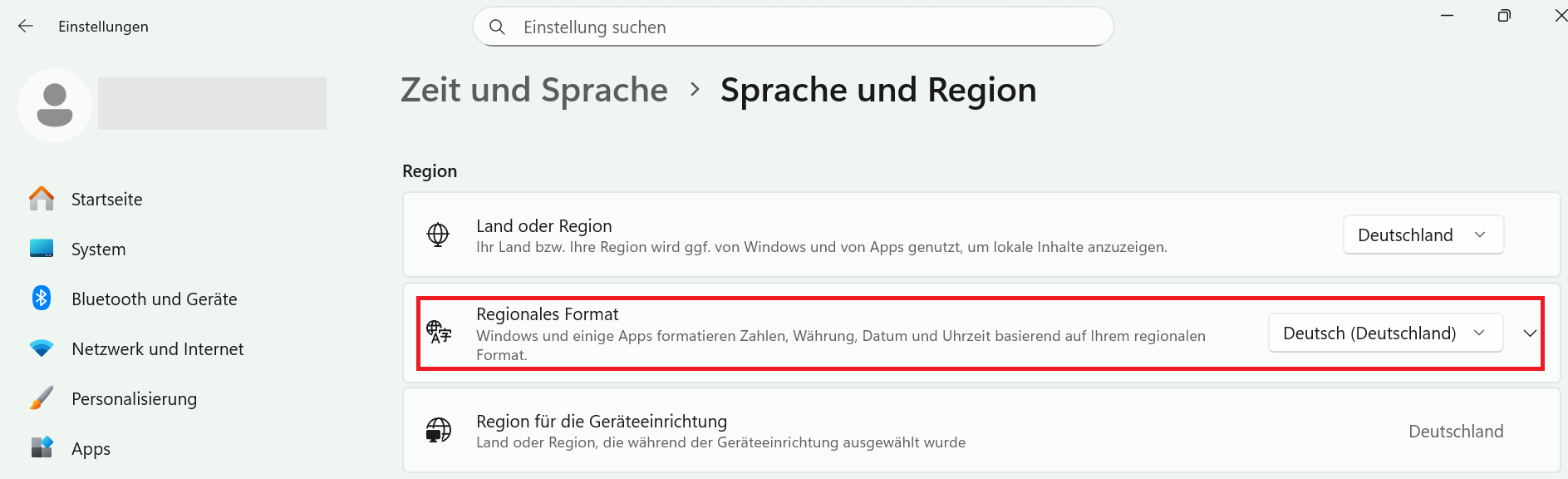Navigate to Zeit und Sprache breadcrumb
This screenshot has width=1568, height=479.
[x=534, y=90]
